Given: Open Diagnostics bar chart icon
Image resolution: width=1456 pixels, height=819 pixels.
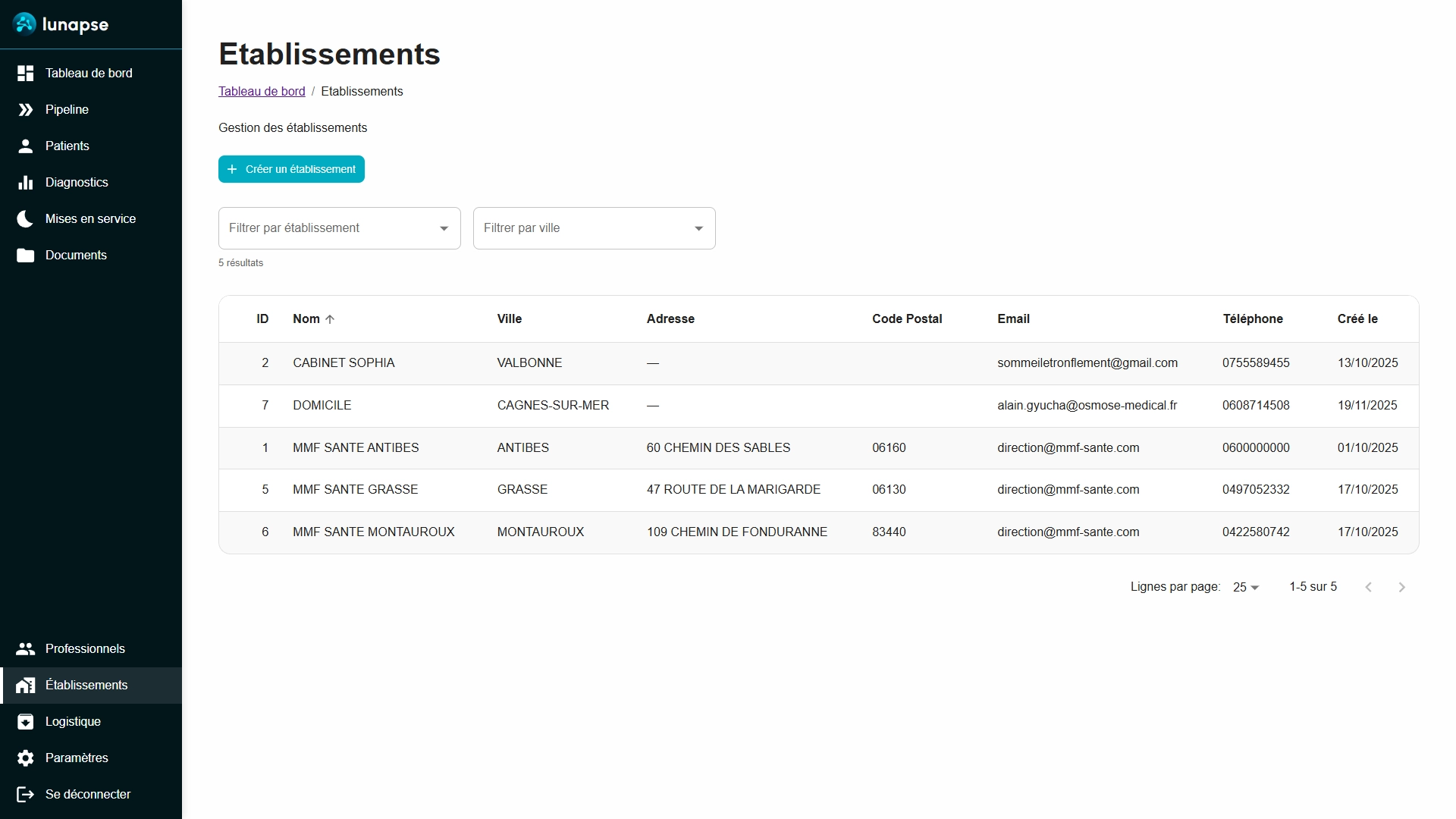Looking at the screenshot, I should pos(26,183).
